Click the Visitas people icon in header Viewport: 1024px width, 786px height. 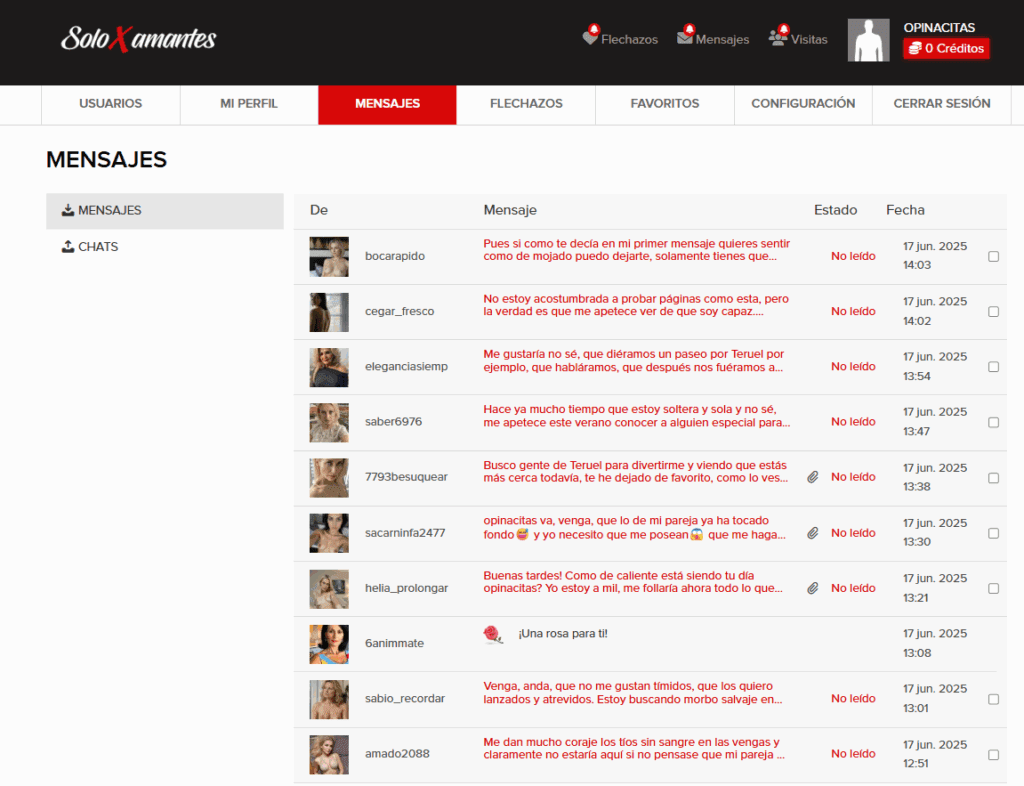(x=778, y=38)
